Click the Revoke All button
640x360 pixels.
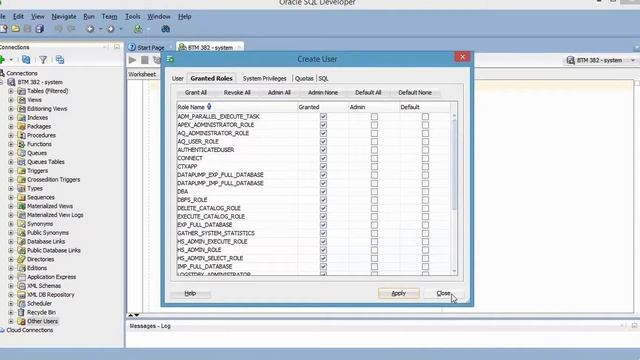pos(237,93)
